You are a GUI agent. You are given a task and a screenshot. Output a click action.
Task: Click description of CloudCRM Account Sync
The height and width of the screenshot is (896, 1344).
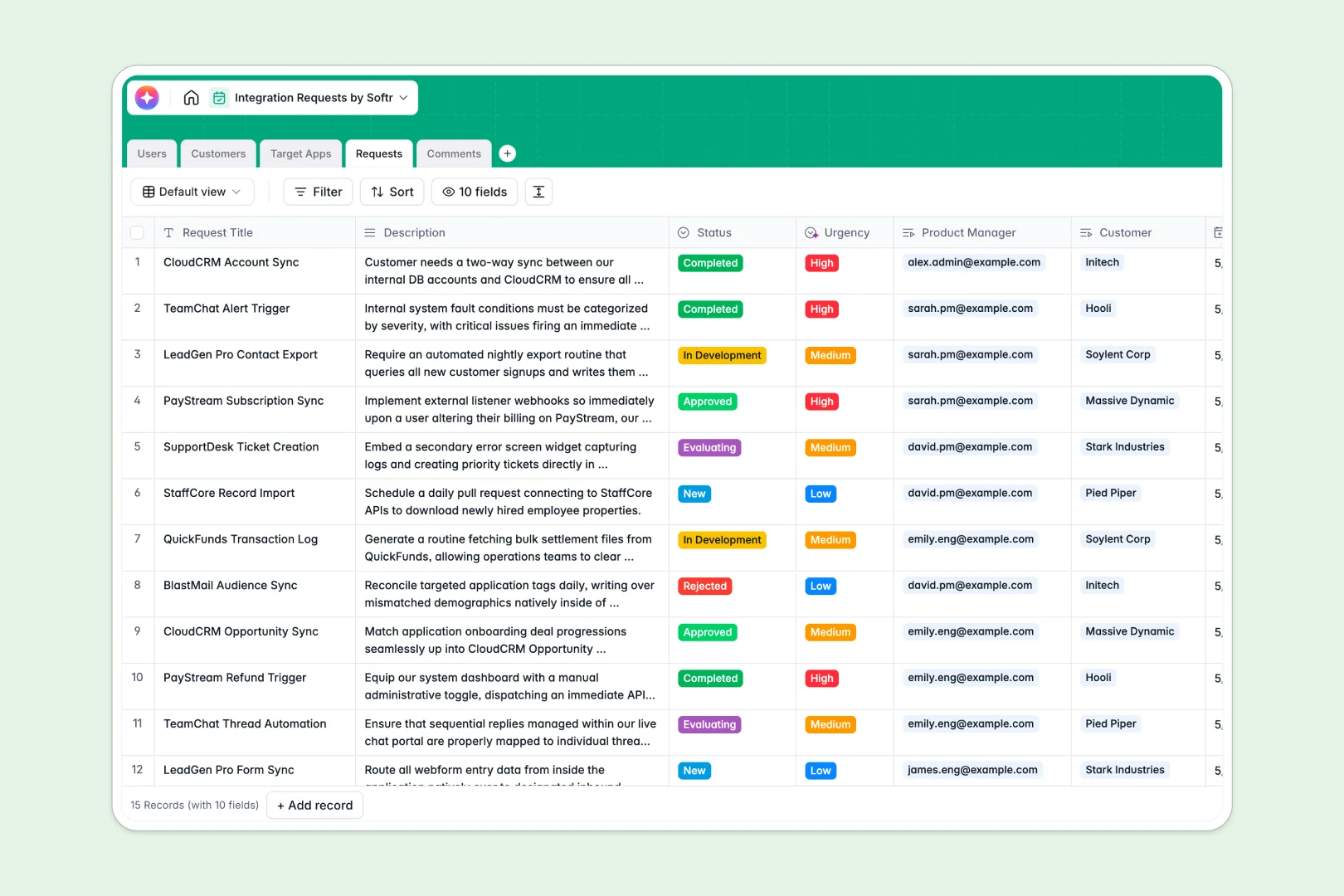pos(512,271)
